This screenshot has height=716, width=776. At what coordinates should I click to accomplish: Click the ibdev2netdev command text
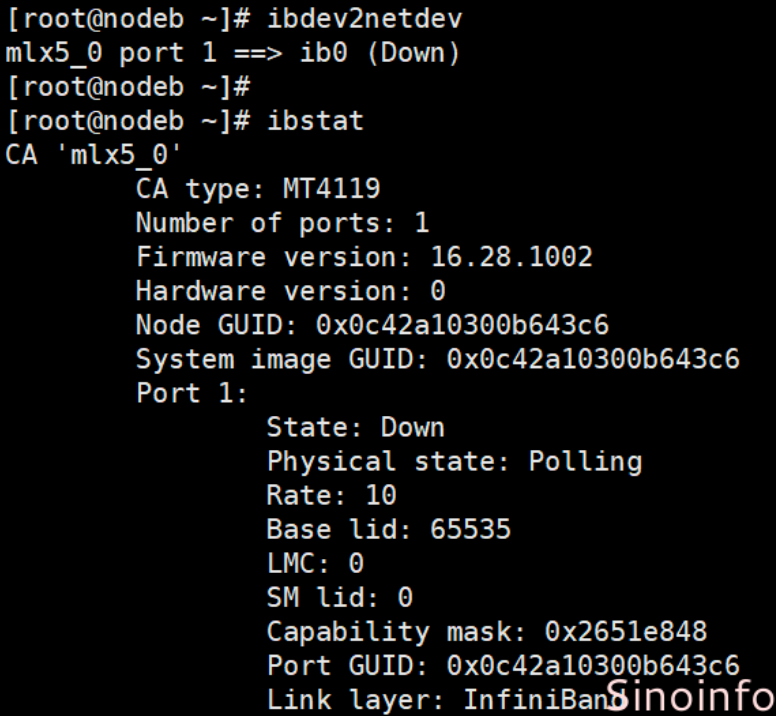[365, 18]
